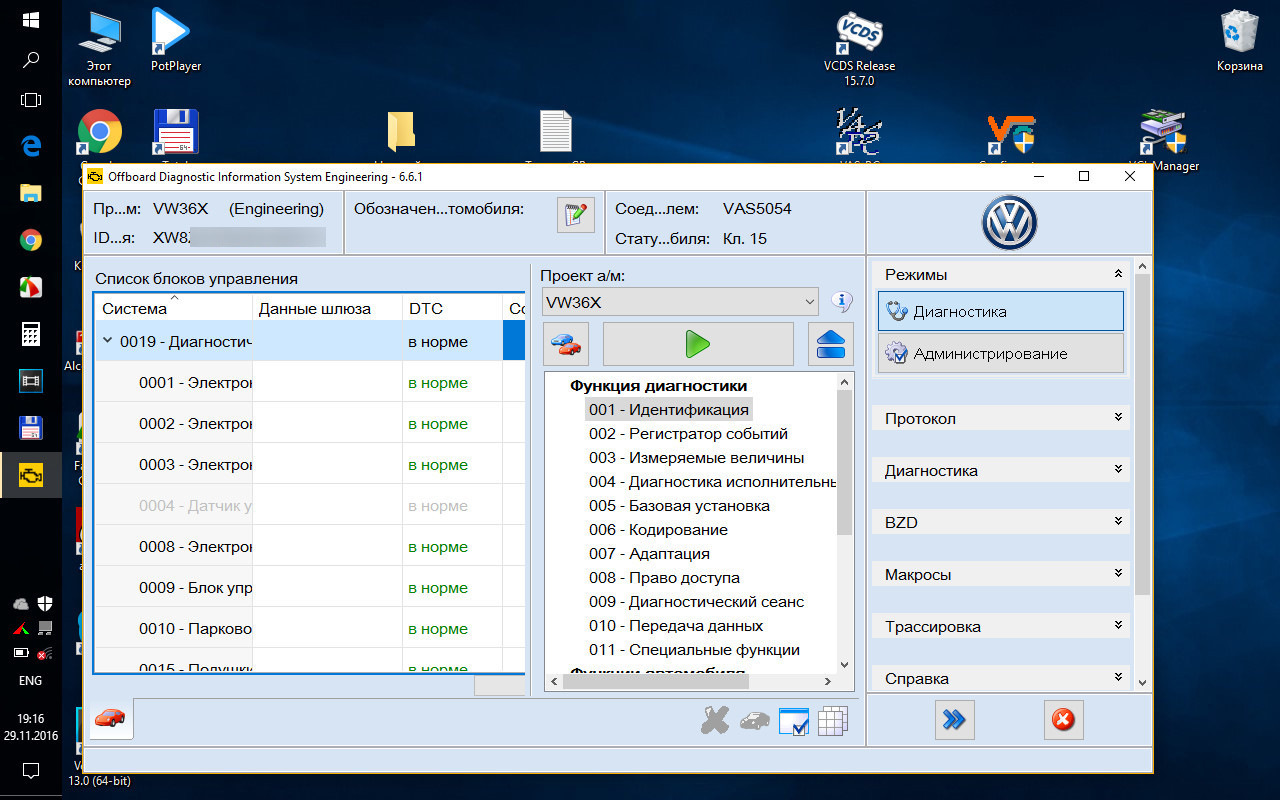Select the 0008 - Электрон control unit row
1280x800 pixels.
309,546
